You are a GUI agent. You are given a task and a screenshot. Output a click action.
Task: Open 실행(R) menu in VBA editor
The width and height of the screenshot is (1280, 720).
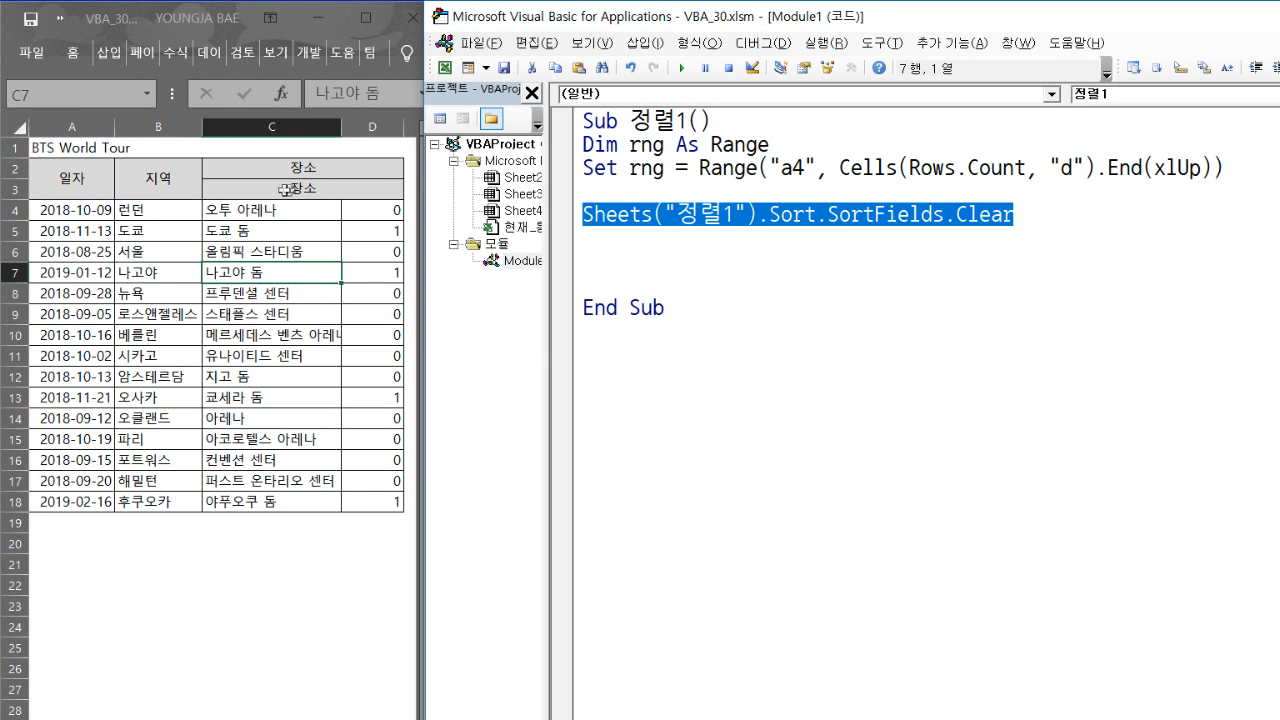pos(826,43)
